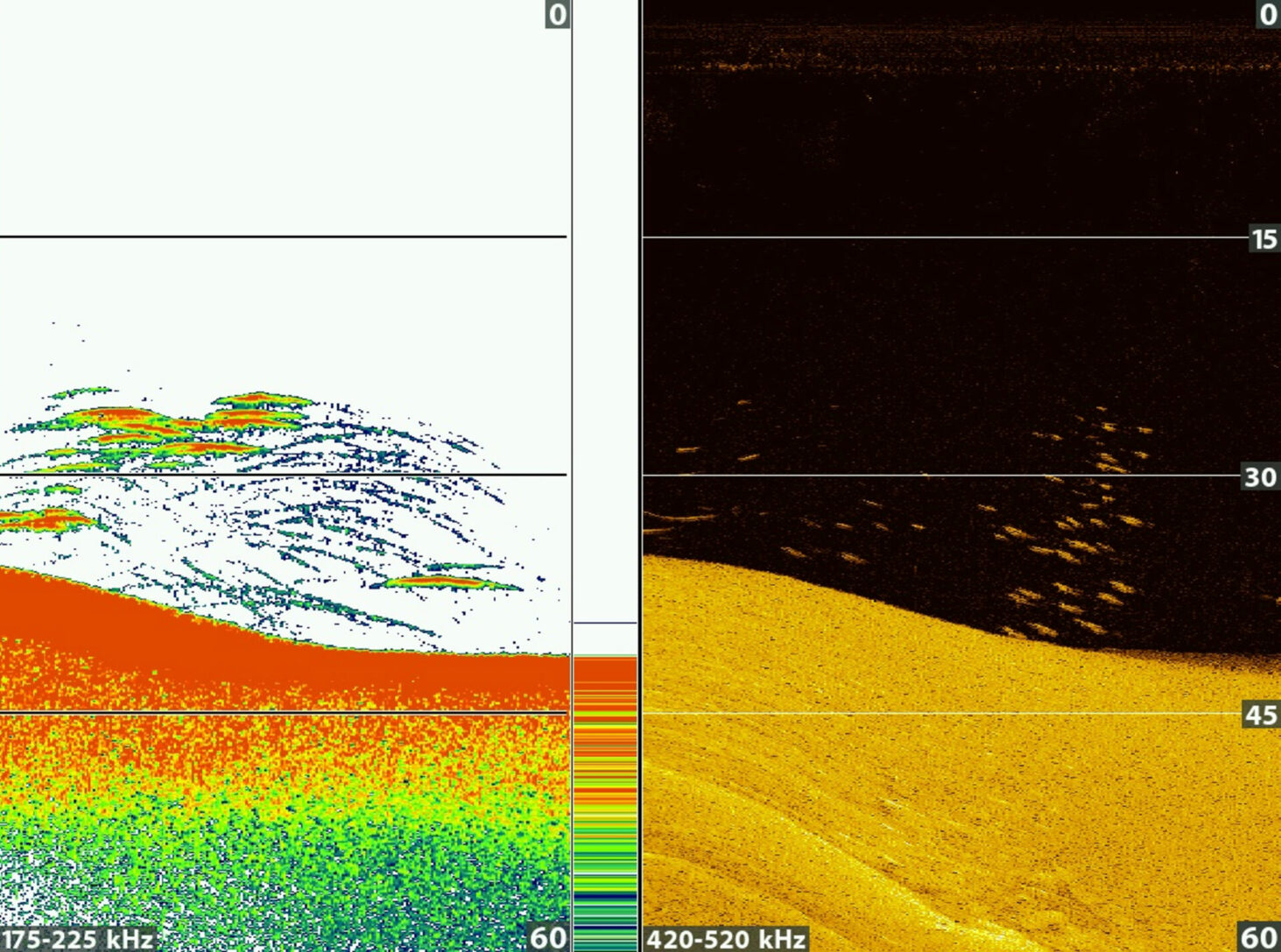Tap the topmost large fish arch in the 175-225 kHz view

click(261, 400)
